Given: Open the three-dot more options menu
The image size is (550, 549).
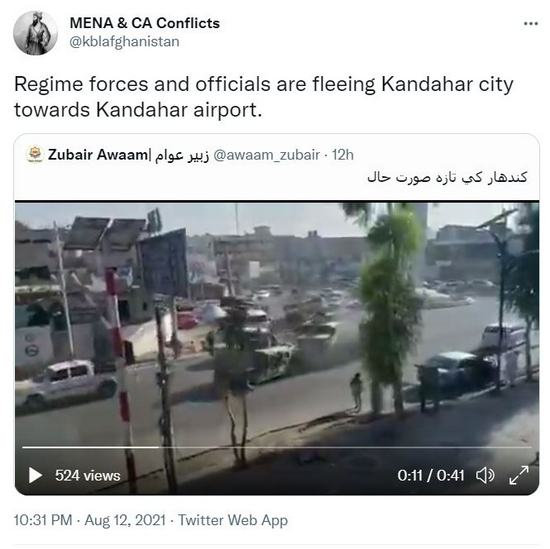Looking at the screenshot, I should click(531, 24).
